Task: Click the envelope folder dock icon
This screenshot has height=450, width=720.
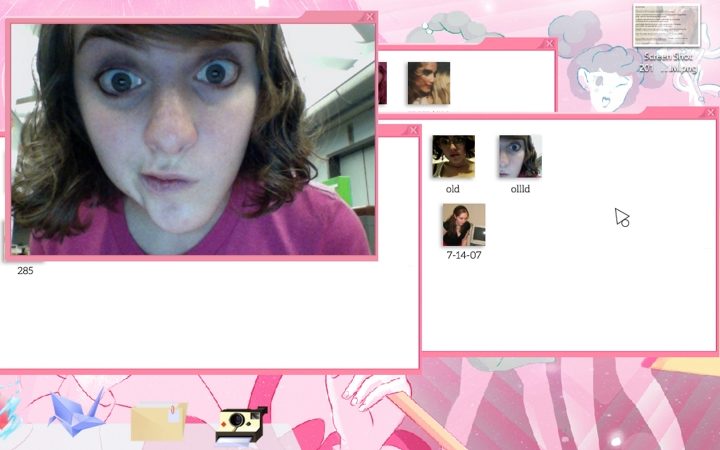Action: click(158, 420)
